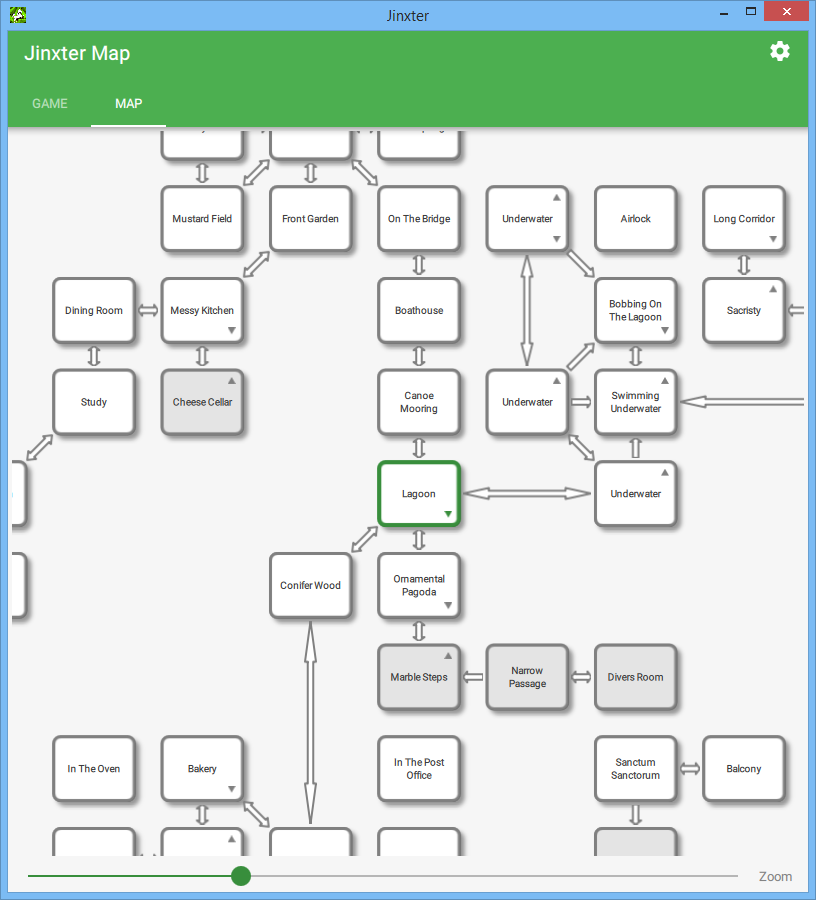816x900 pixels.
Task: Select the MAP tab
Action: tap(128, 103)
